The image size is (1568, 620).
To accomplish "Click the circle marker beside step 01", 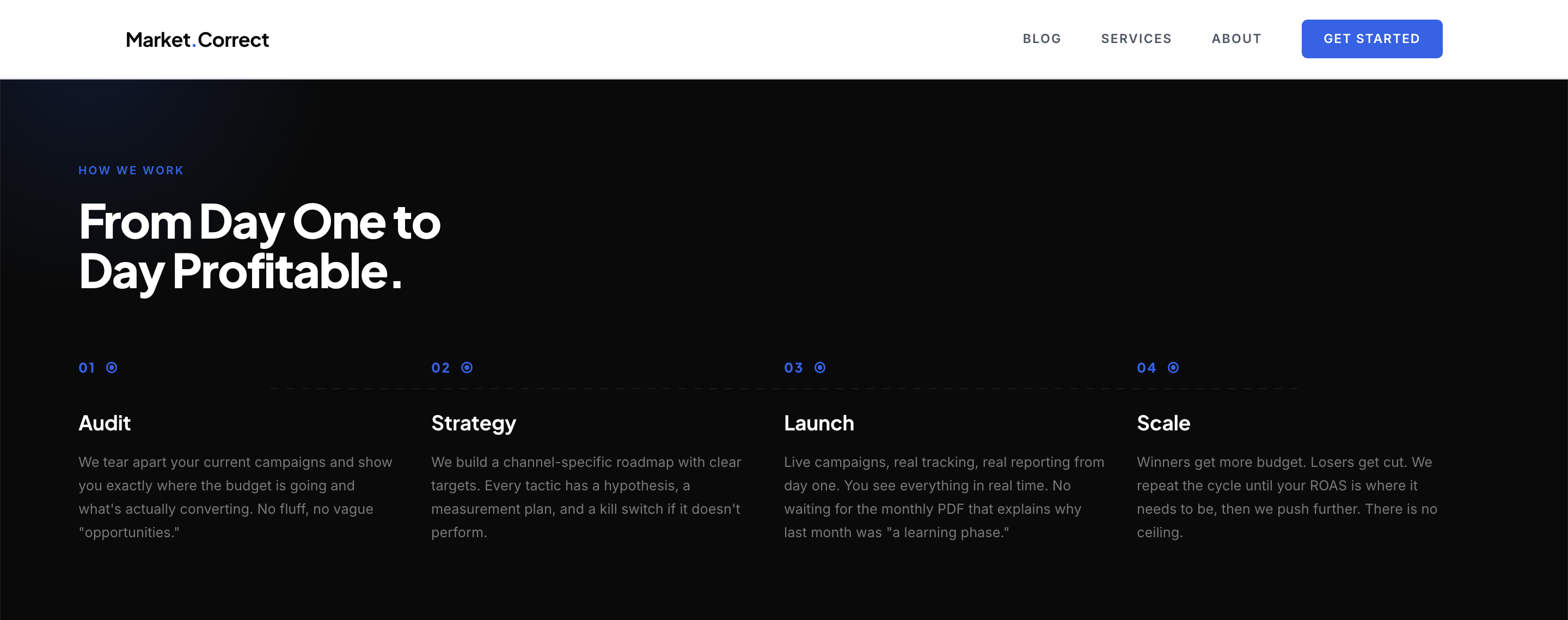I will click(x=112, y=367).
